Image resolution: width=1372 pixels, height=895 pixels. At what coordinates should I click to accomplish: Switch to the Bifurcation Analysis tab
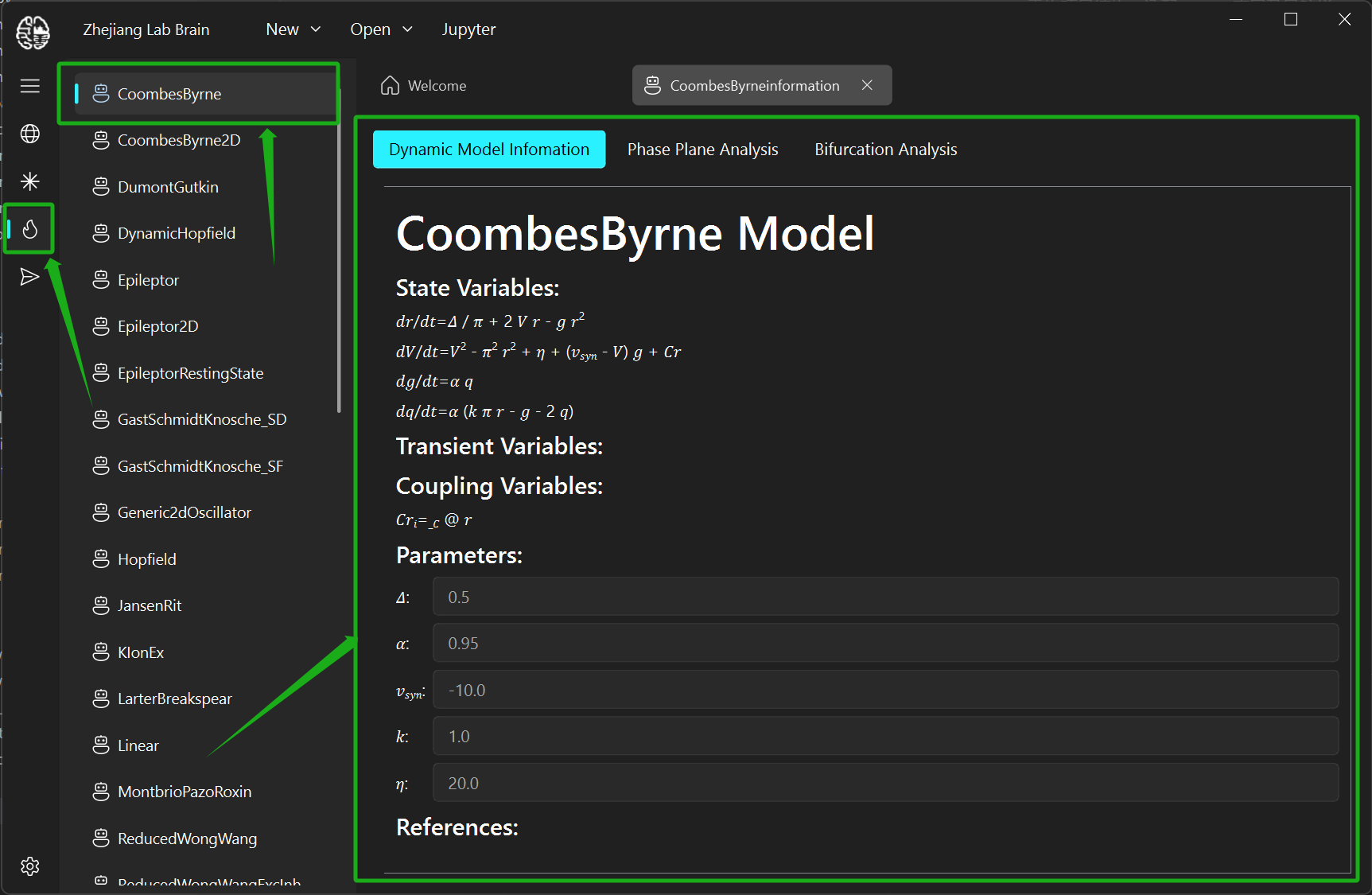[x=885, y=150]
